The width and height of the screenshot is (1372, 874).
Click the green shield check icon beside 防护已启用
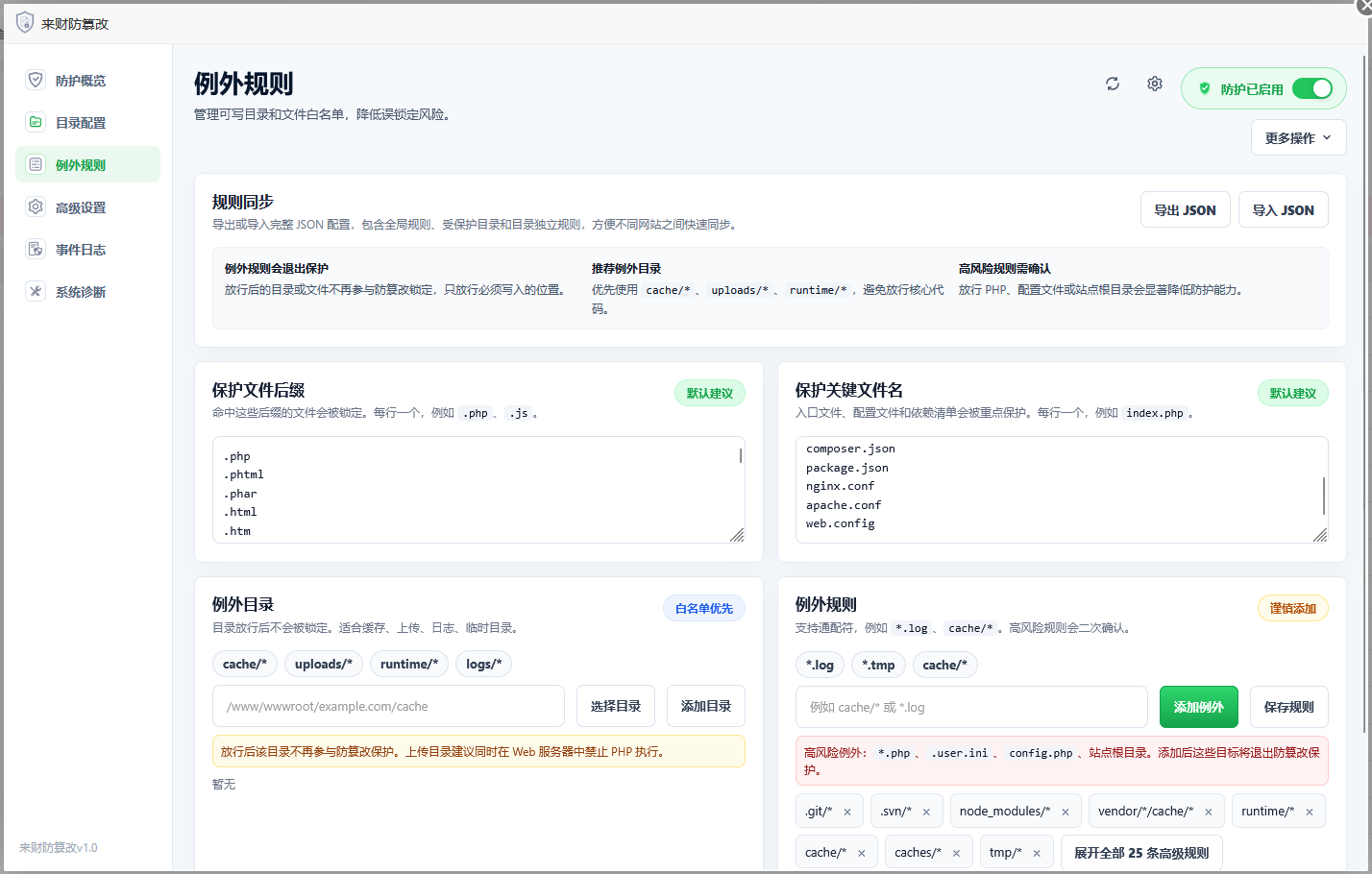tap(1205, 88)
